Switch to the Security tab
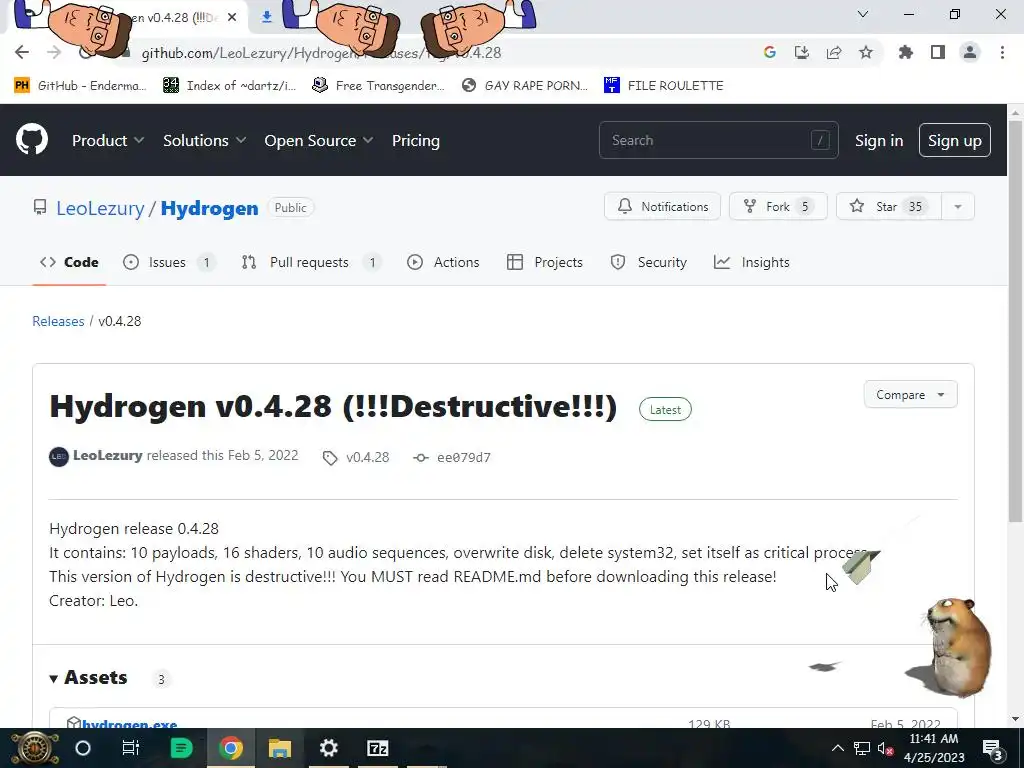The width and height of the screenshot is (1024, 768). coord(648,262)
